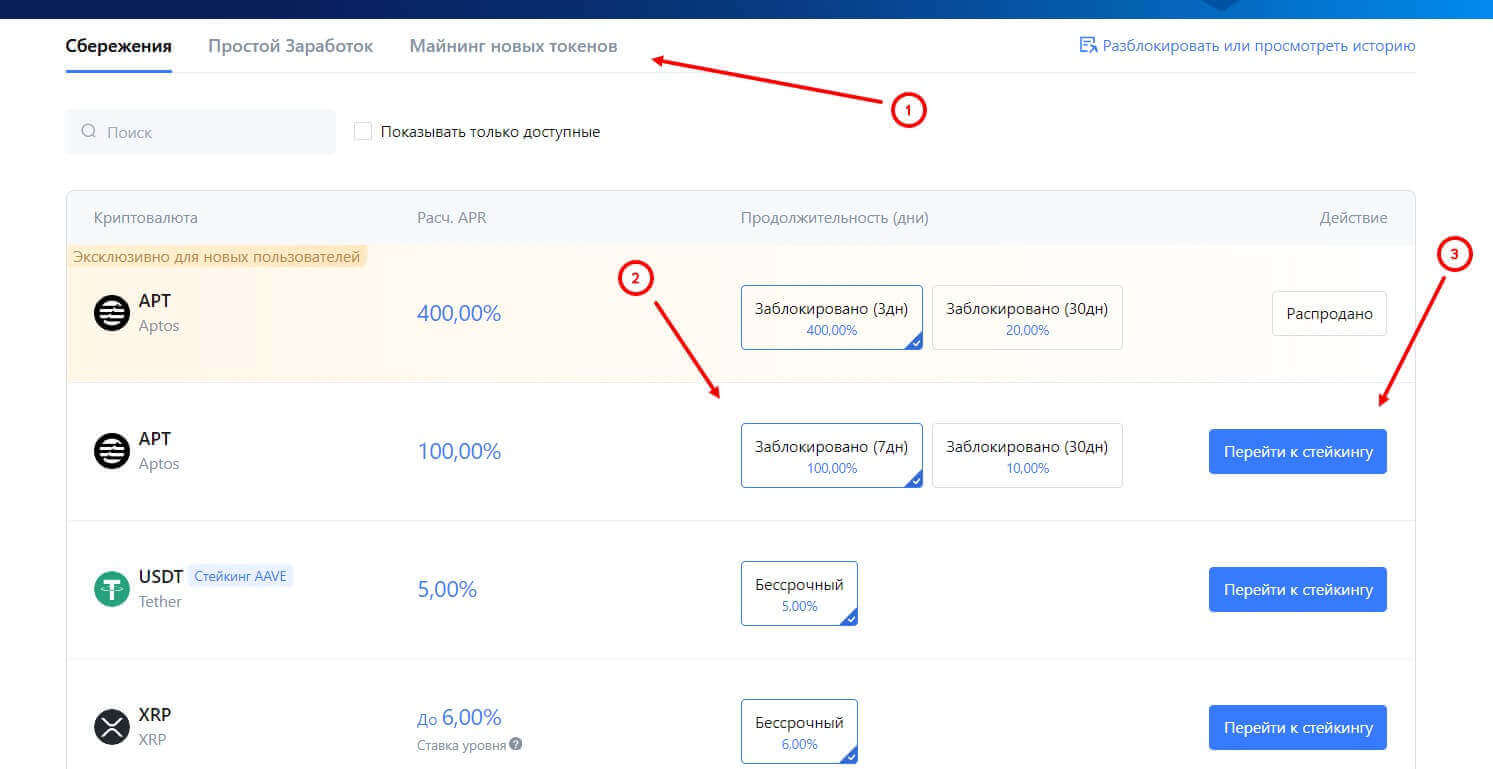
Task: Select Заблокировано (3дн) 400% duration option
Action: coord(831,317)
